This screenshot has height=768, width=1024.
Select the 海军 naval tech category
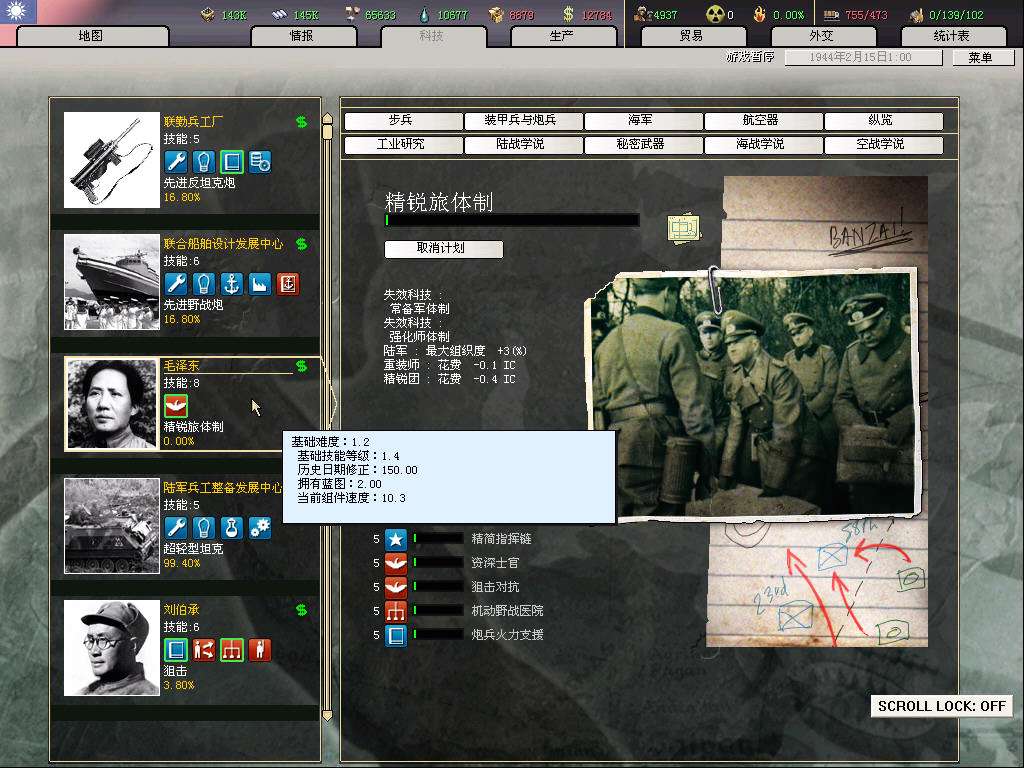[x=643, y=120]
